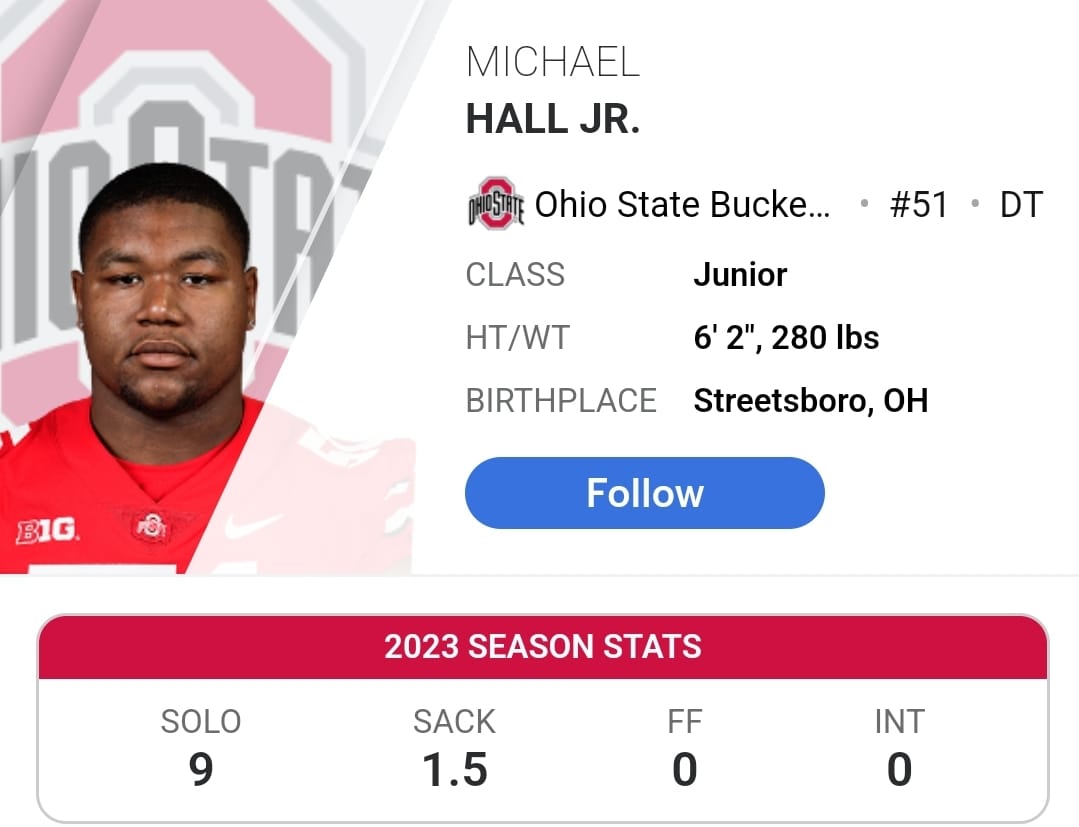
Task: Click the Streetsboro, OH birthplace value
Action: [811, 400]
